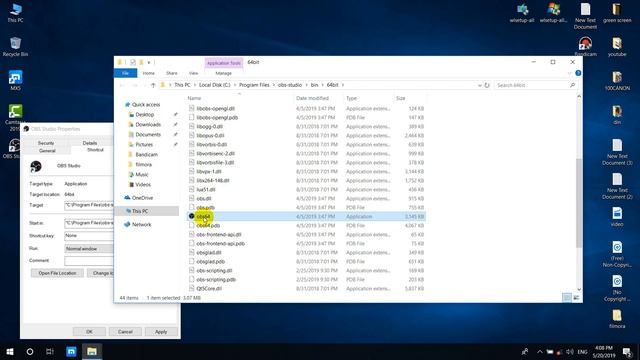Image resolution: width=640 pixels, height=360 pixels.
Task: Click File Explorer taskbar icon
Action: [92, 351]
